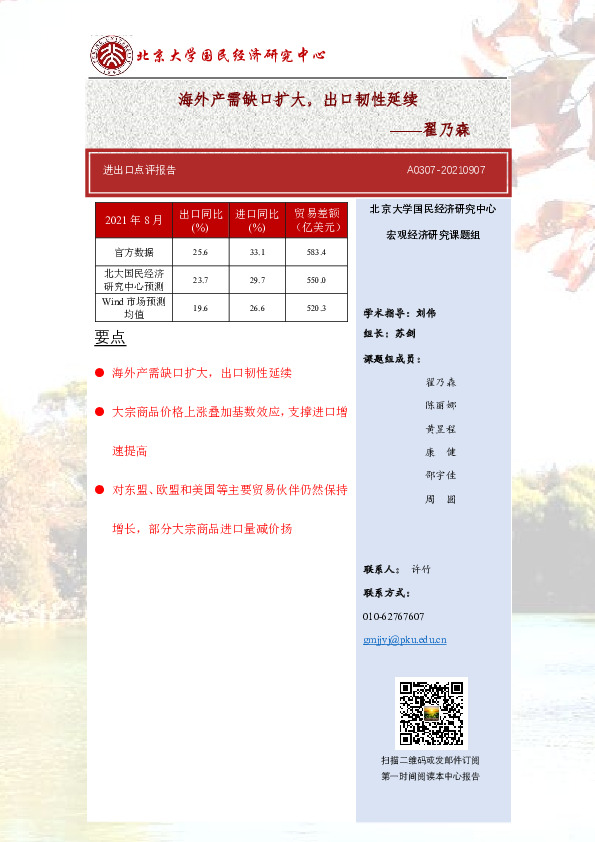595x842 pixels.
Task: Click member name 周圆
Action: (441, 499)
